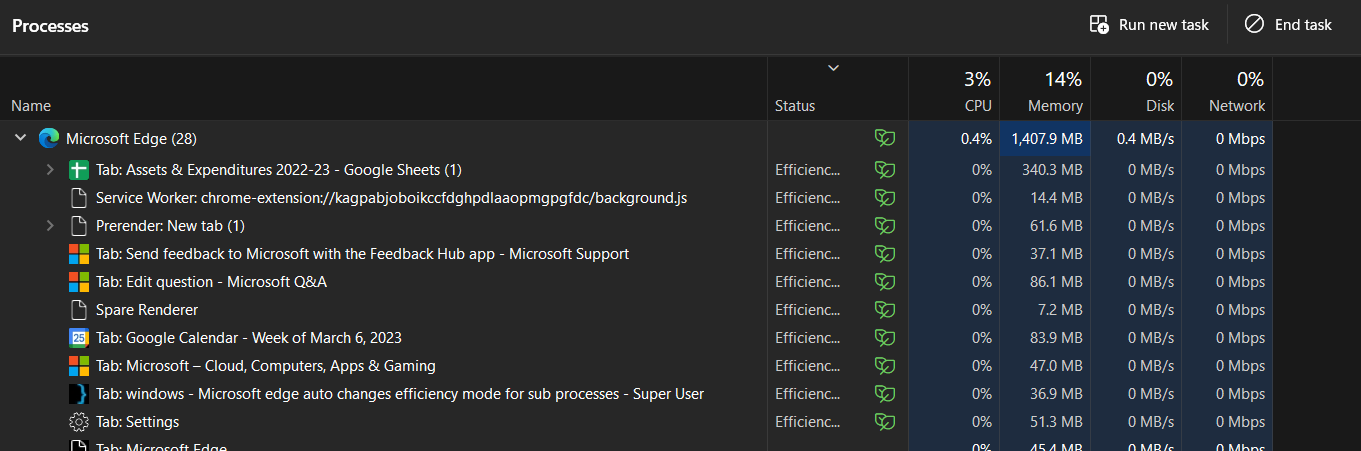Click the 61.6 MB memory value
Screen dimensions: 1361x451
[x=1057, y=226]
